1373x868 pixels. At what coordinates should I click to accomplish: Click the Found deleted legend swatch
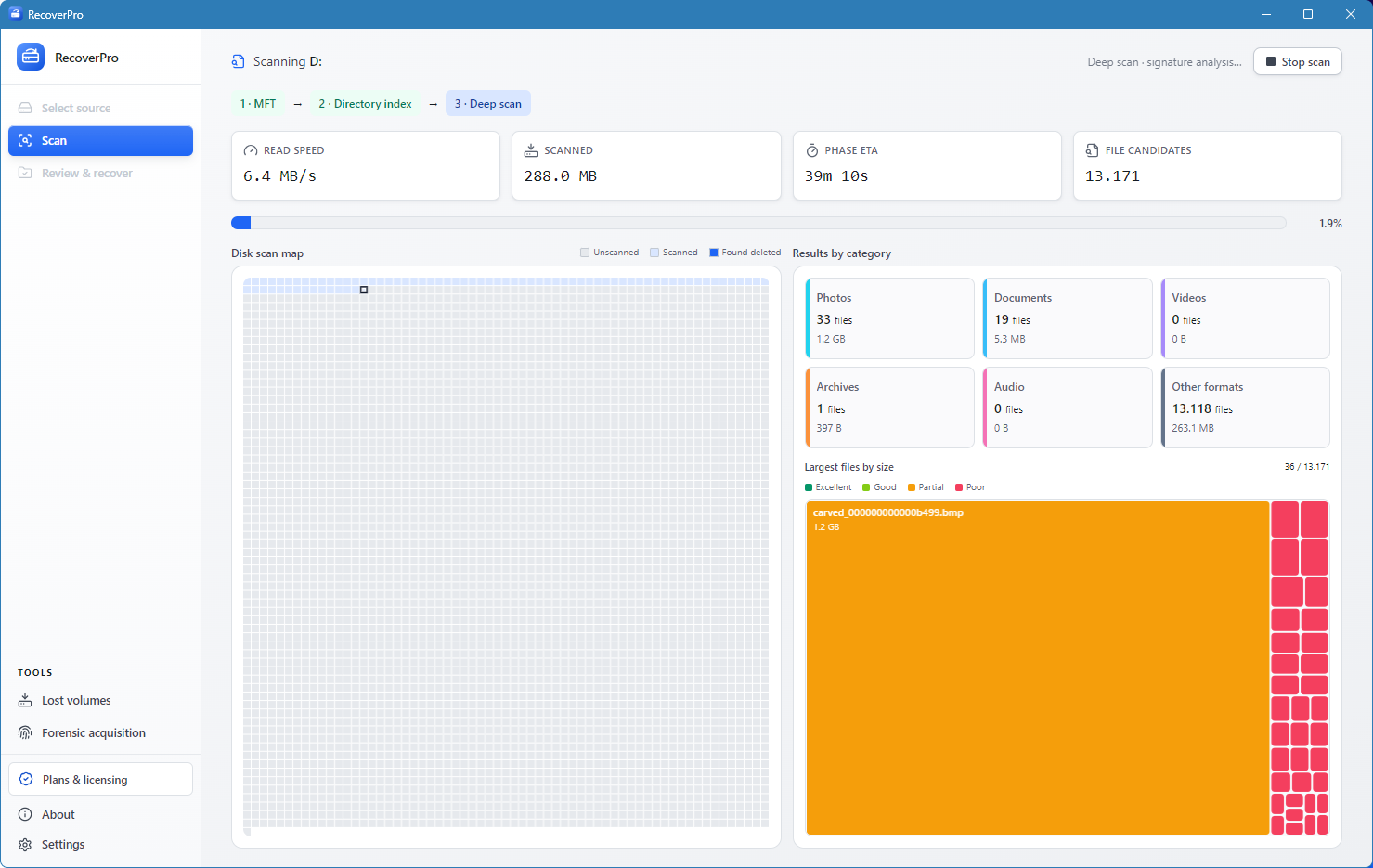pyautogui.click(x=714, y=253)
